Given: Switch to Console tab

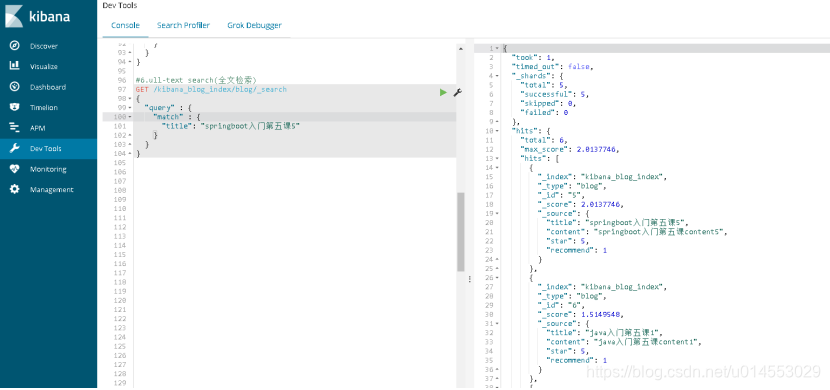Looking at the screenshot, I should point(125,25).
